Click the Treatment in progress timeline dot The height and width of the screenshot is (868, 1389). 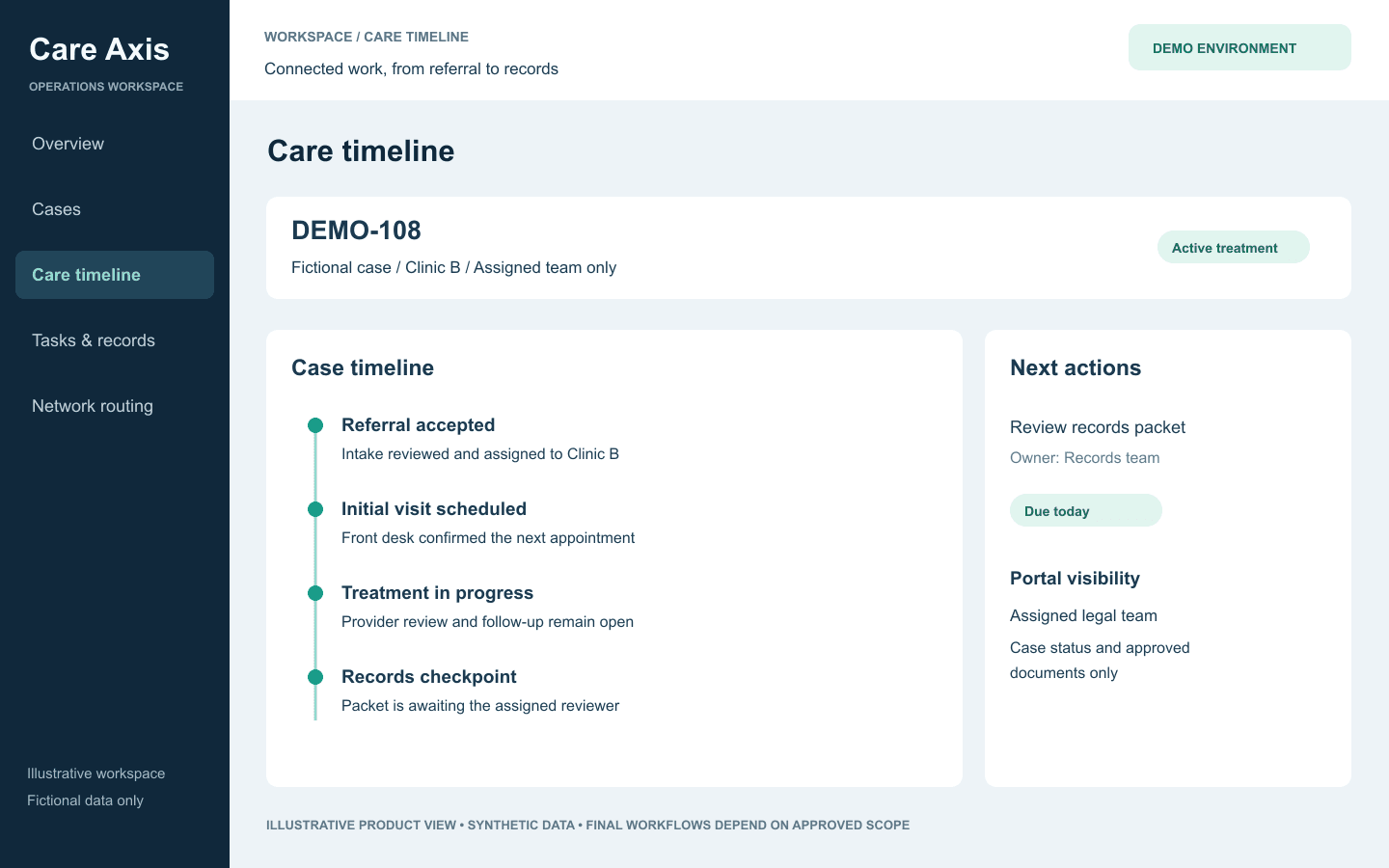pos(315,593)
